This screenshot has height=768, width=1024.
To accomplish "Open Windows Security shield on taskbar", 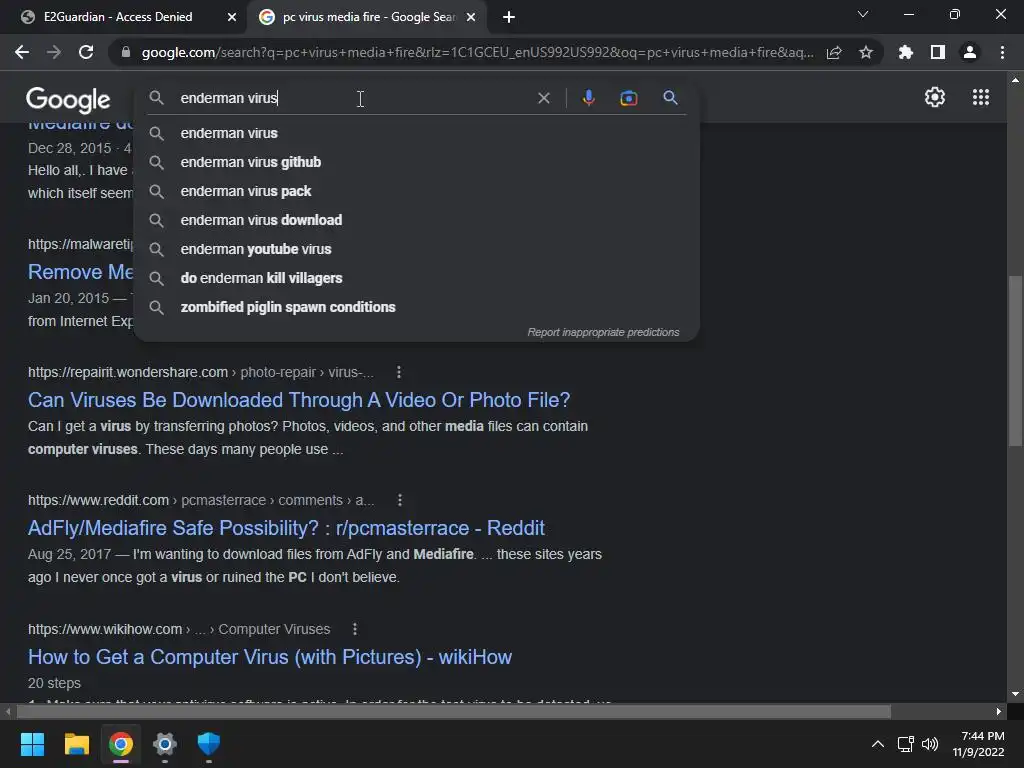I will point(209,744).
